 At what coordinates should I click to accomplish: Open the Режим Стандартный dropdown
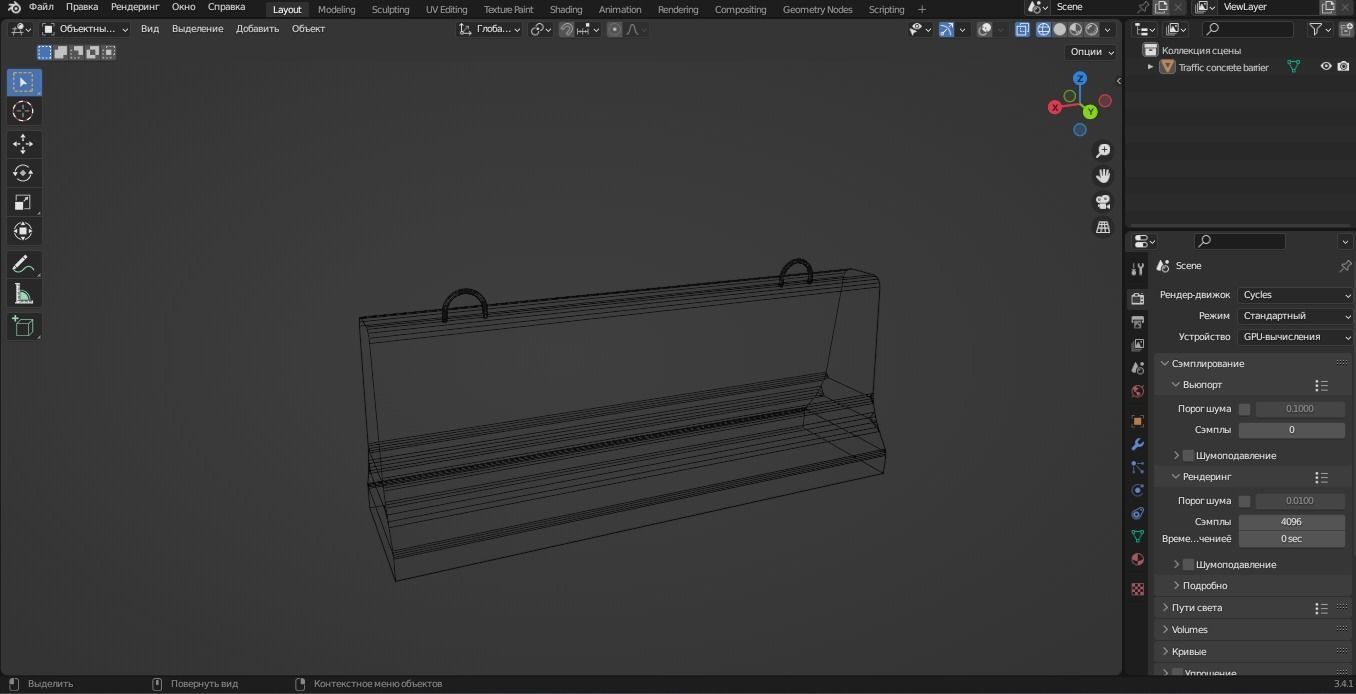point(1295,316)
